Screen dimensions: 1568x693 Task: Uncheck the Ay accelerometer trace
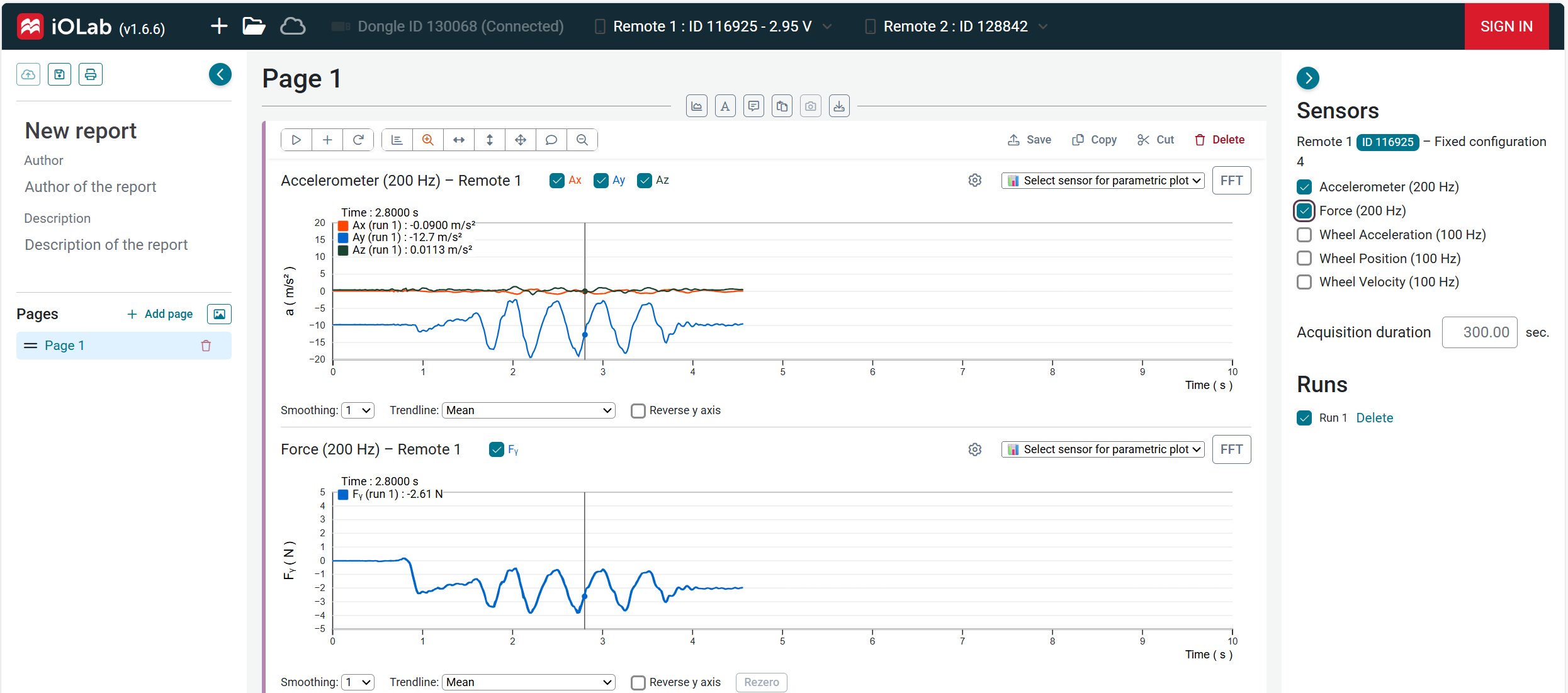601,181
